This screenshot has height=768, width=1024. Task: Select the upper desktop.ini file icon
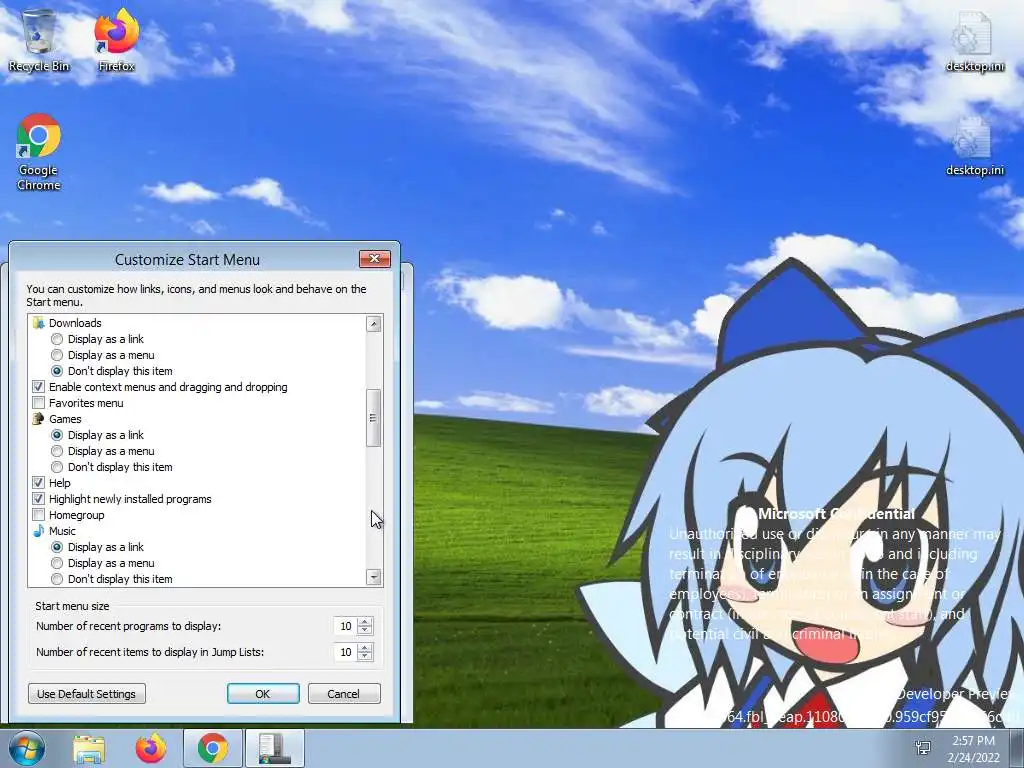coord(974,40)
